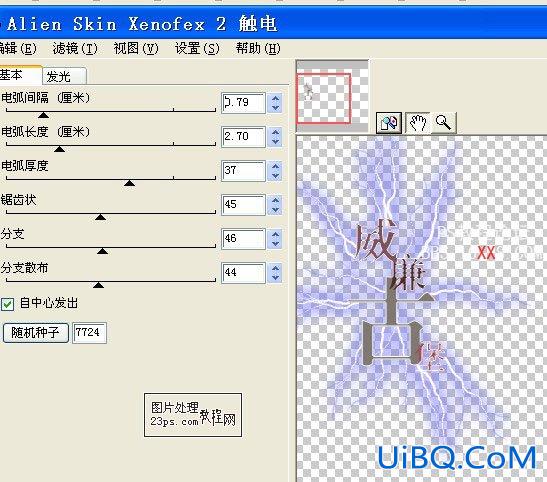Increase 电弧间隔 with the up arrow
Viewport: 547px width, 482px height.
click(275, 98)
